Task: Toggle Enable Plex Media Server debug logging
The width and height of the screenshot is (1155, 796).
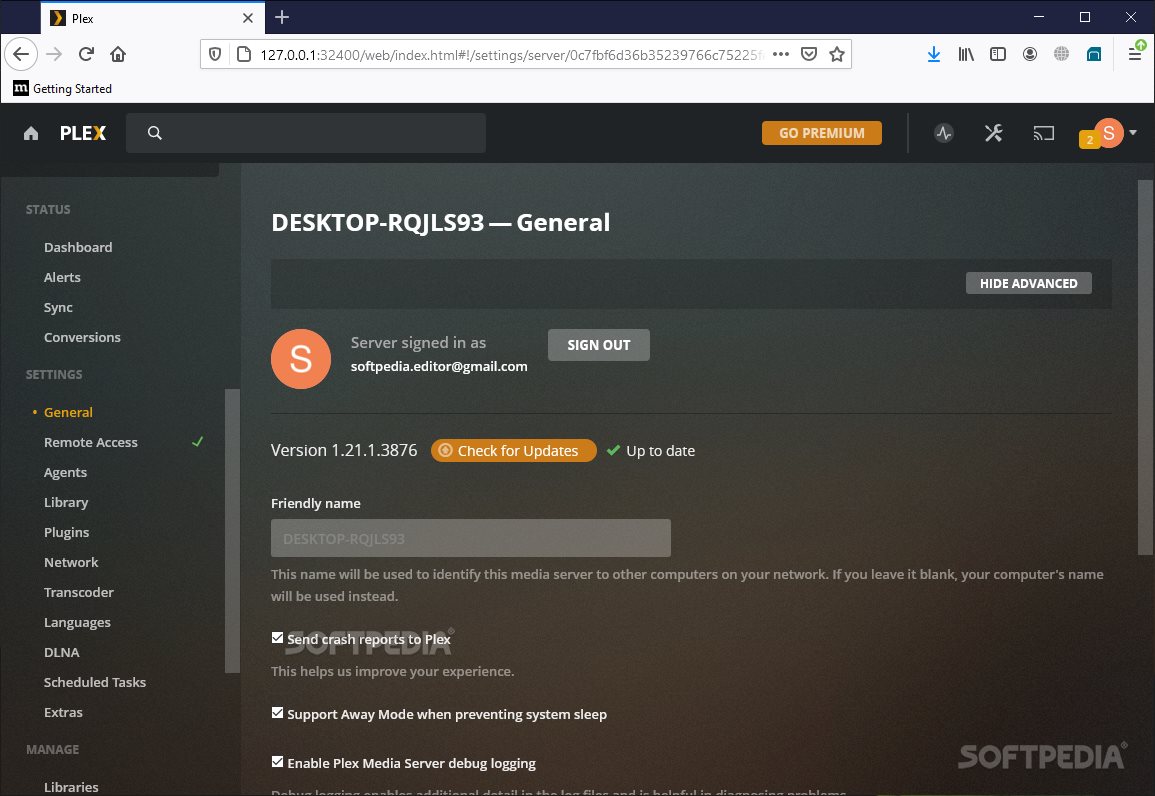Action: (277, 762)
